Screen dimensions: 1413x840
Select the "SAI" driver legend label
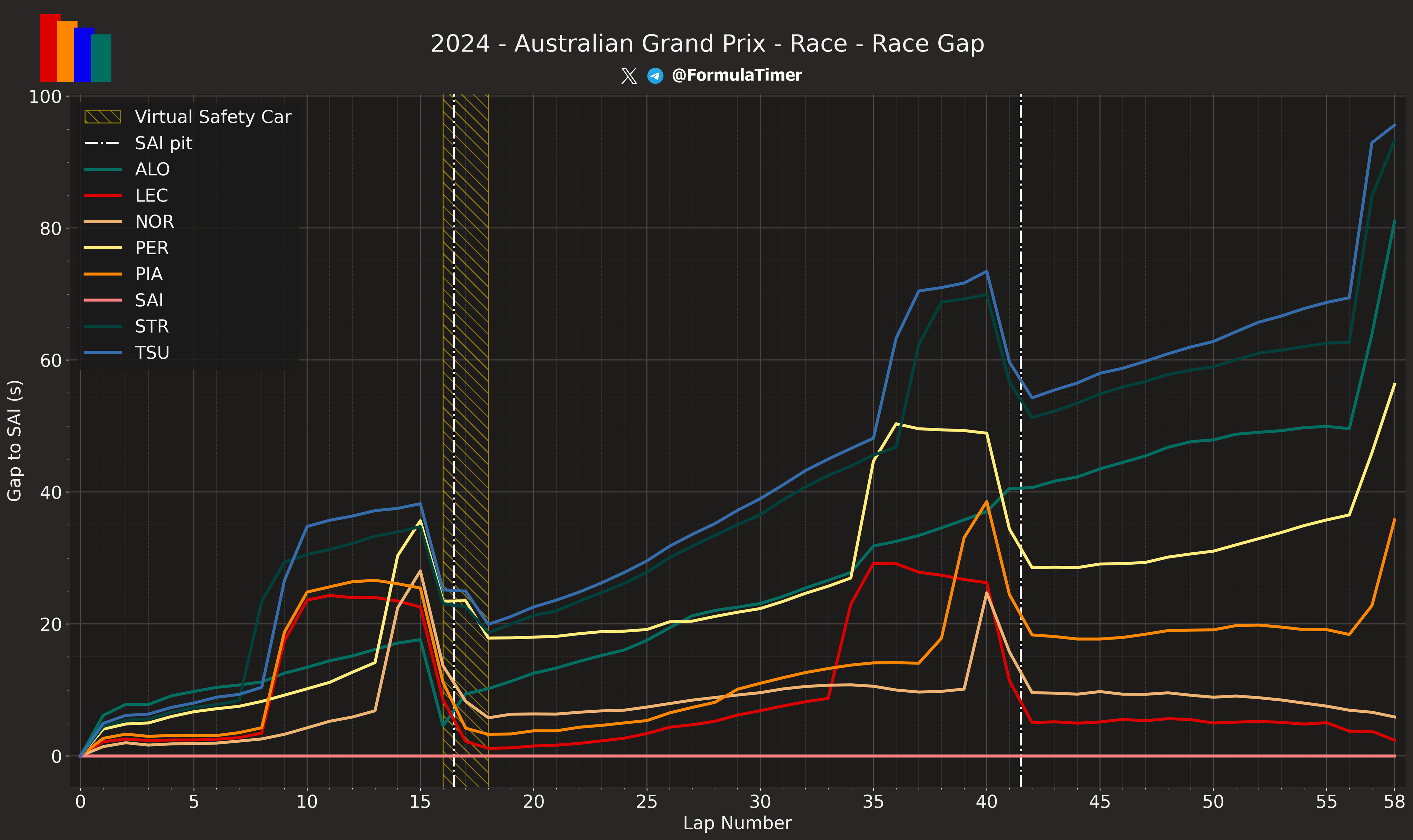(149, 300)
